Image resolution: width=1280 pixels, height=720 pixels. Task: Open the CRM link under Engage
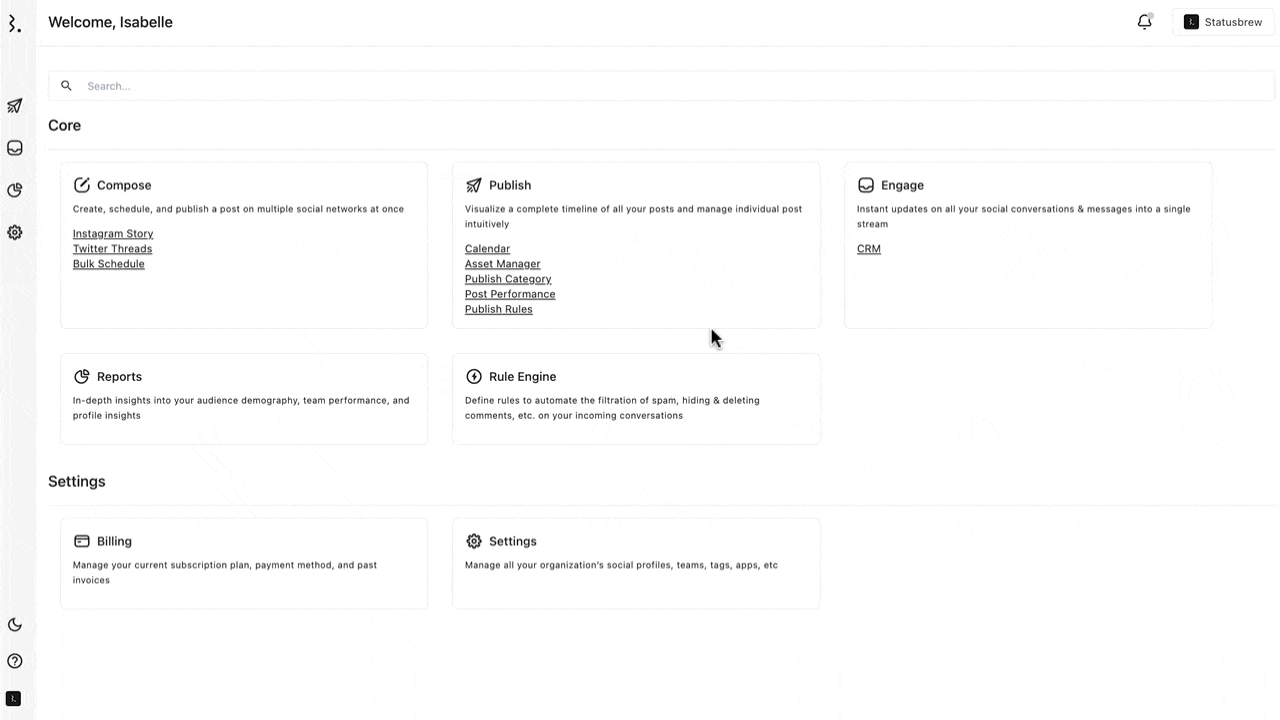pos(869,249)
